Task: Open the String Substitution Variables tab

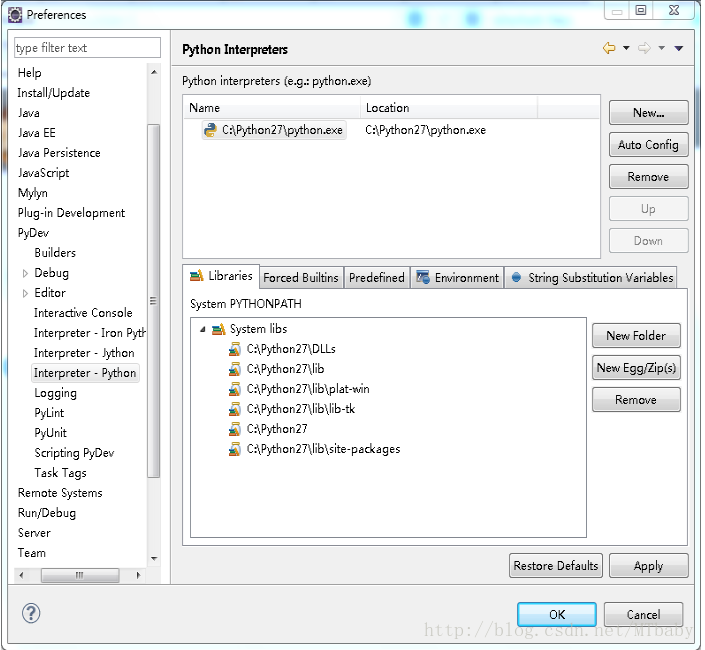Action: tap(591, 278)
